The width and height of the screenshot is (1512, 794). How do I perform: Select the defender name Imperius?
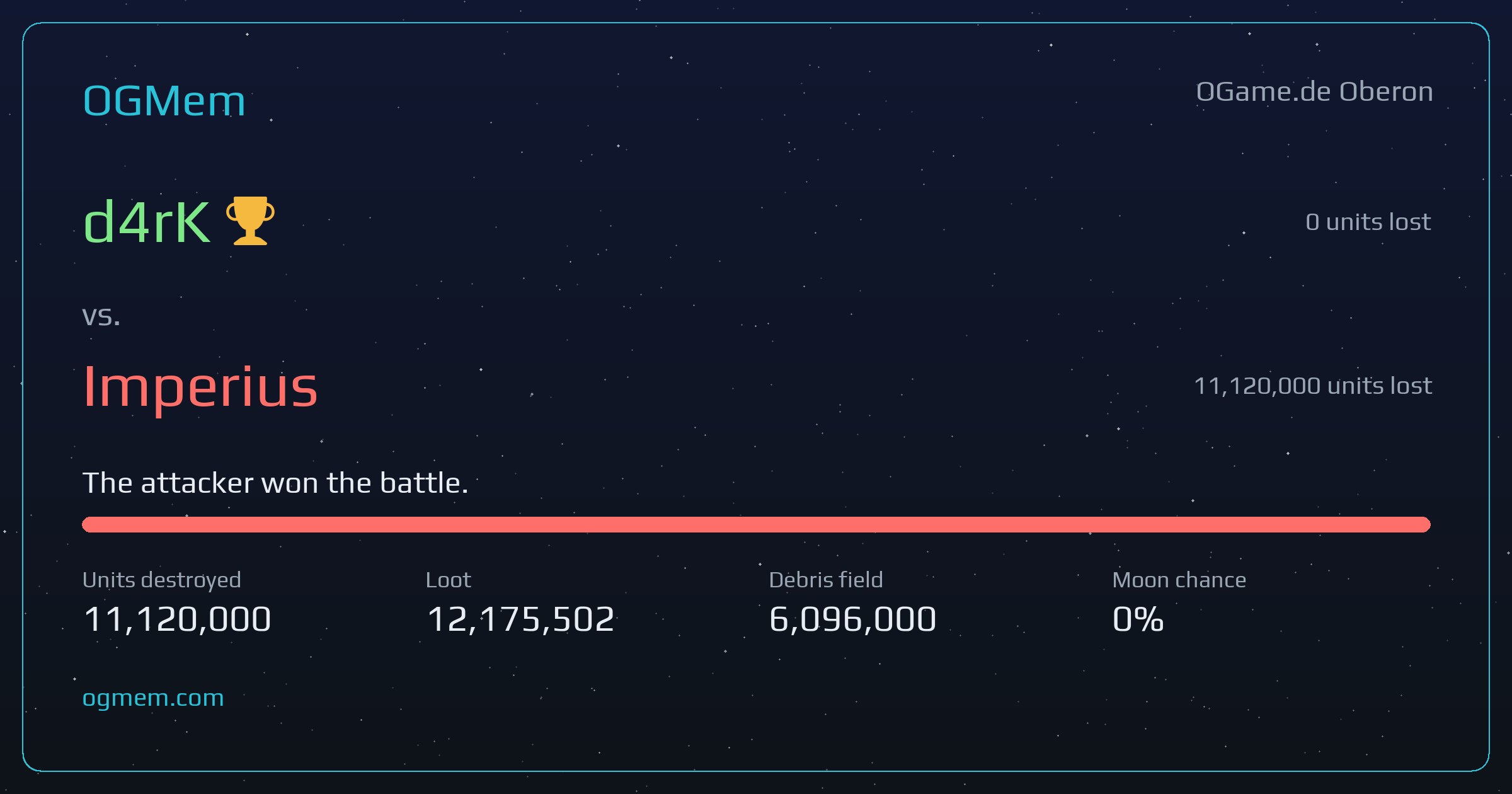(200, 386)
